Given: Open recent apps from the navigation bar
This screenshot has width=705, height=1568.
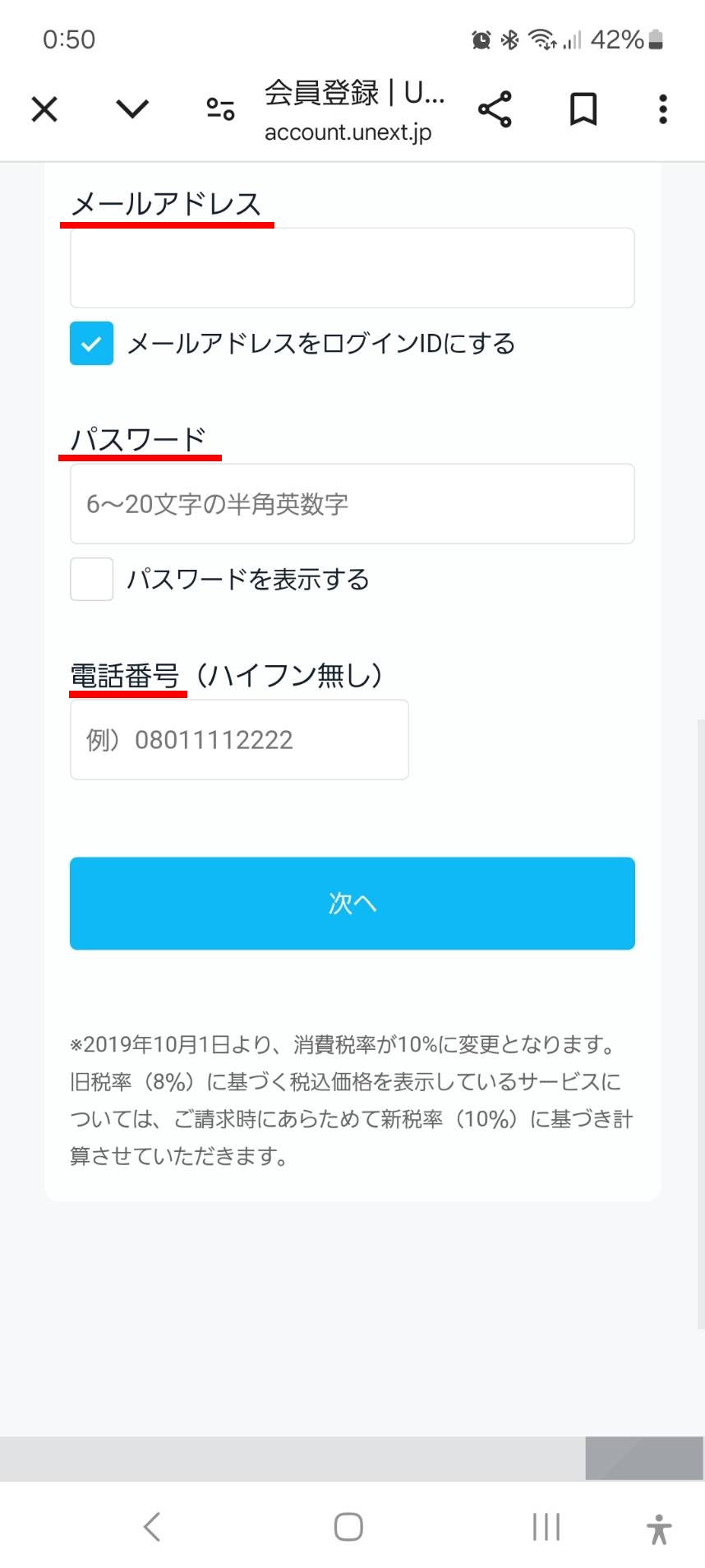Looking at the screenshot, I should coord(546,1527).
